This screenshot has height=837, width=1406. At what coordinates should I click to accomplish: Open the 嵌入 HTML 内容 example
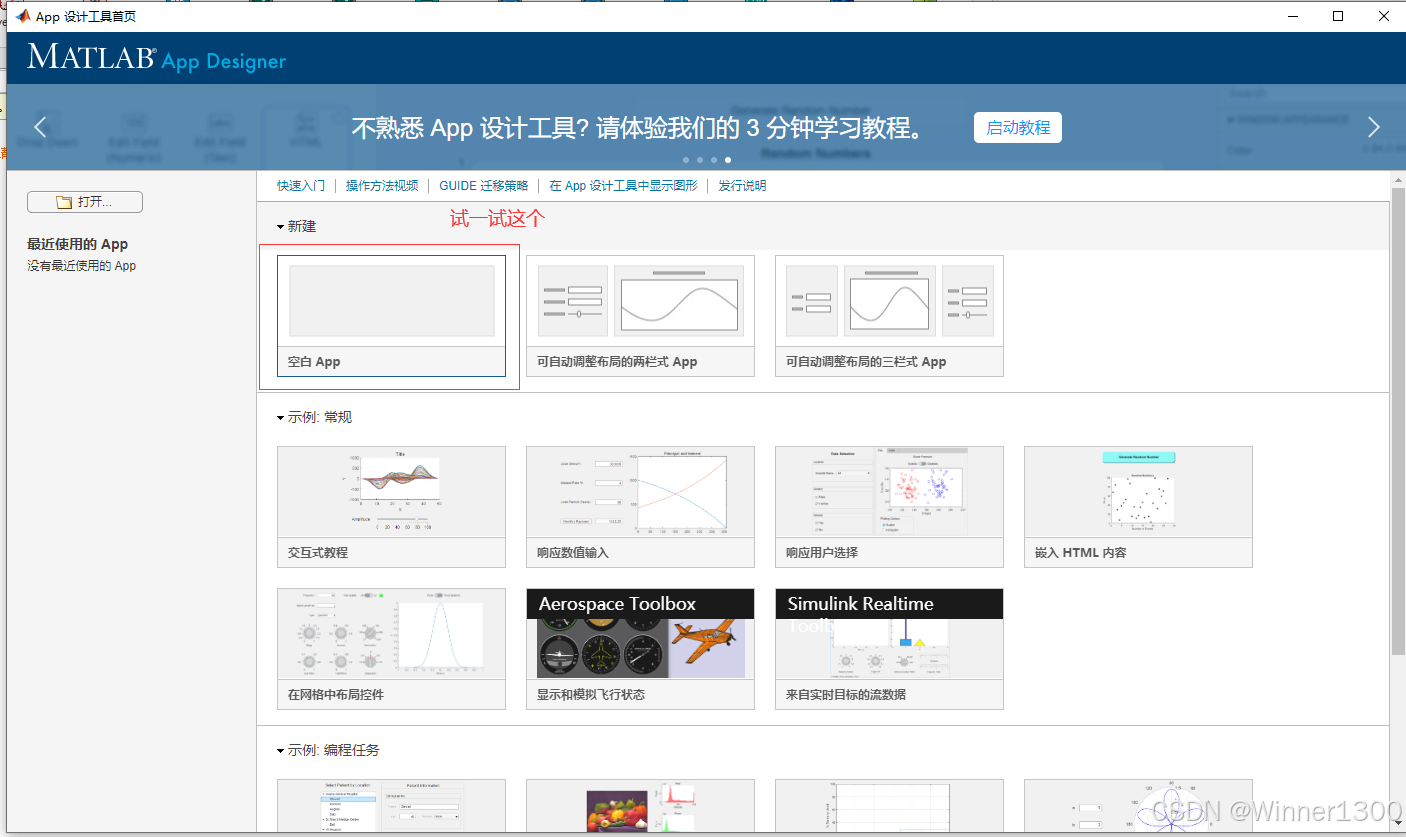[x=1138, y=507]
